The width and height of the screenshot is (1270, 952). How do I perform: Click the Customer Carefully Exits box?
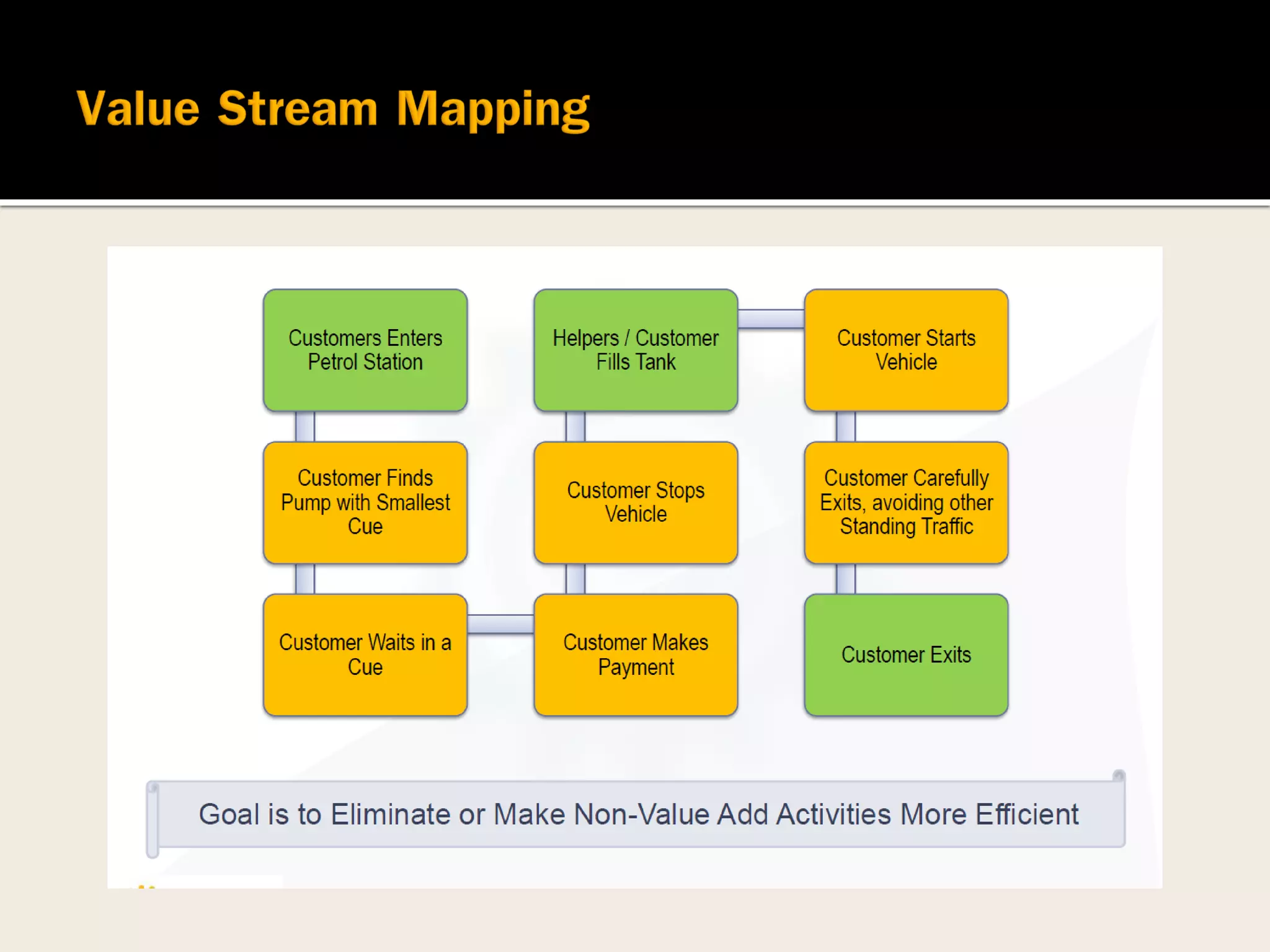906,502
